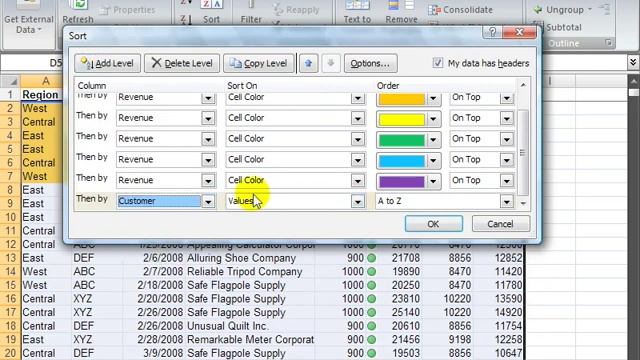Click the green color swatch
Viewport: 640px width, 360px height.
[x=402, y=140]
